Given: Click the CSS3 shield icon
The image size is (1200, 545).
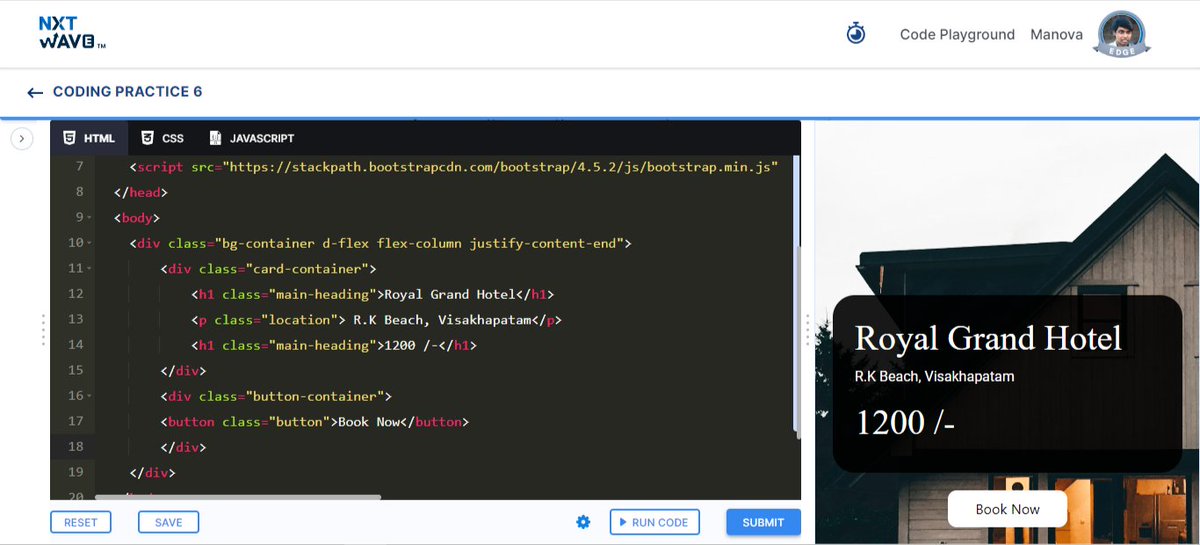Looking at the screenshot, I should point(147,138).
